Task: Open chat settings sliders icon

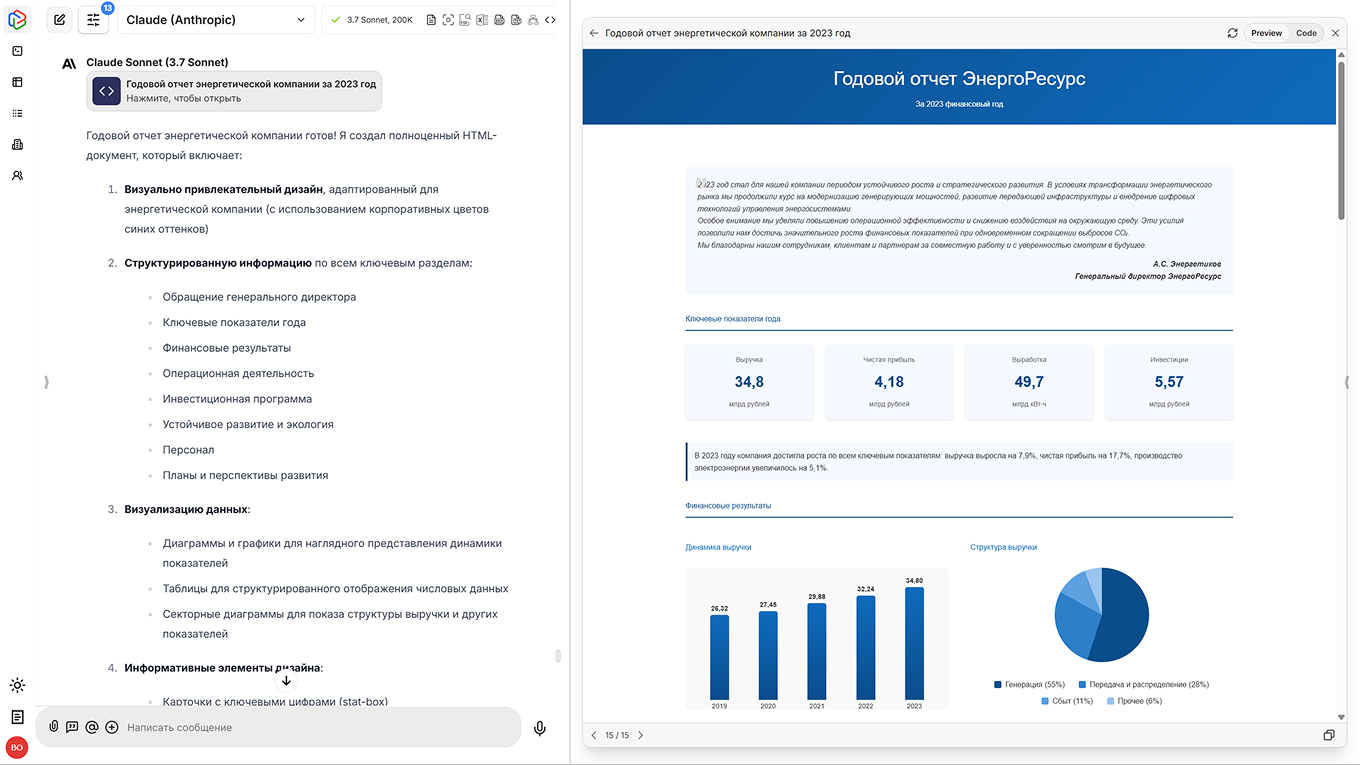Action: coord(93,20)
